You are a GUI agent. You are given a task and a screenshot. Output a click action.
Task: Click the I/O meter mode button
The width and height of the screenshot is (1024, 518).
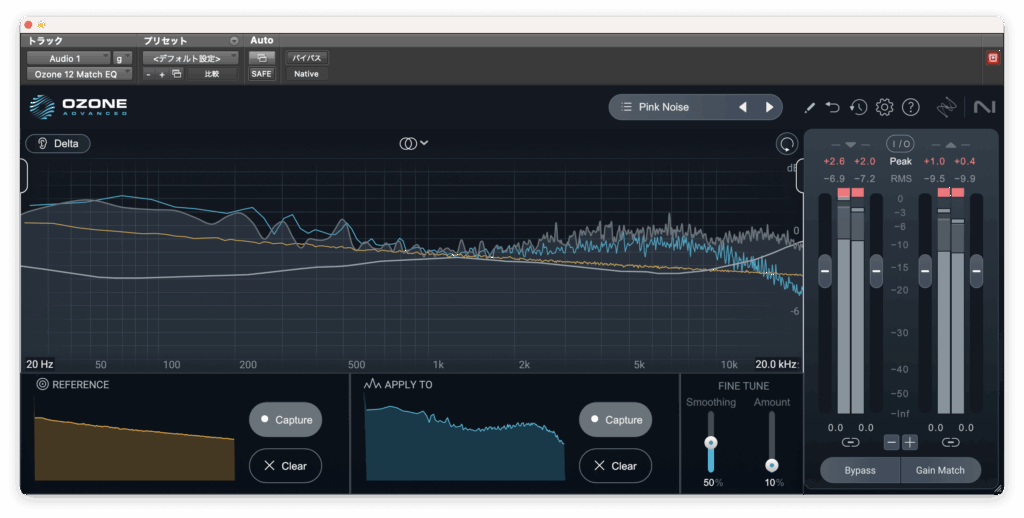click(900, 144)
